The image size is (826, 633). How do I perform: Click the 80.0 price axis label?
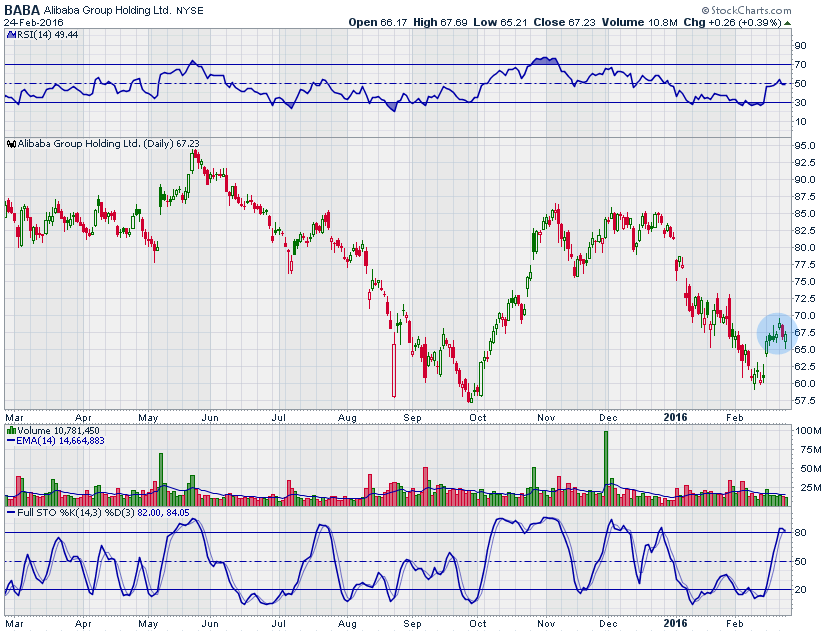(x=805, y=248)
